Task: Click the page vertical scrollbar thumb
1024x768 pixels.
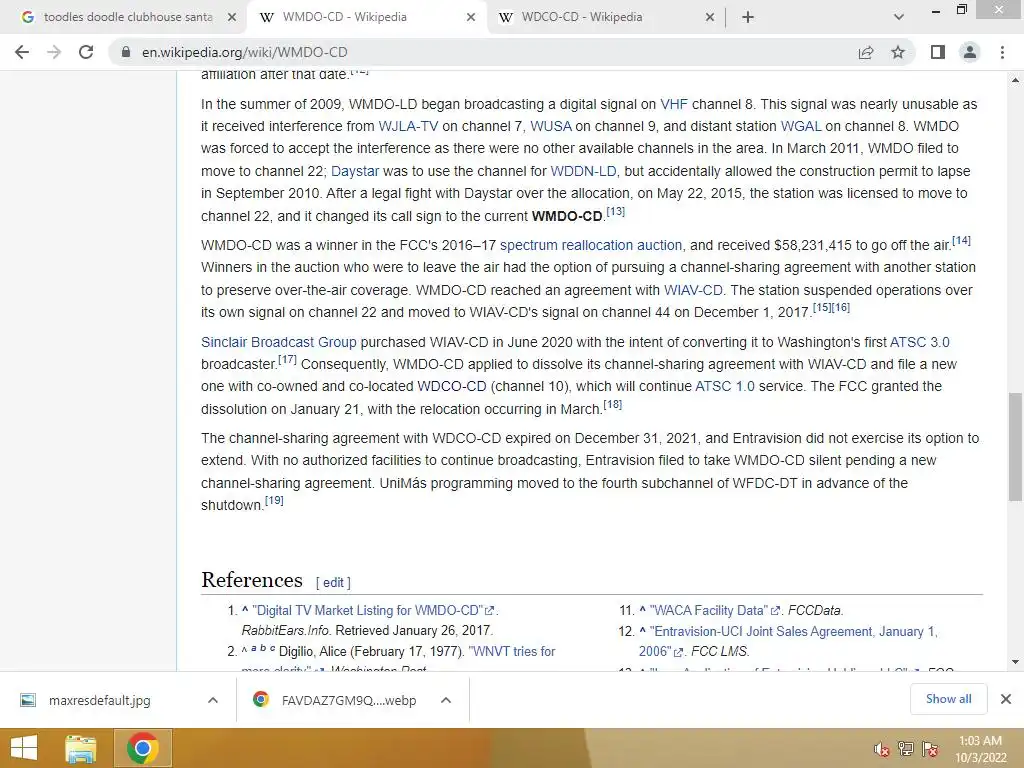Action: [x=1015, y=447]
